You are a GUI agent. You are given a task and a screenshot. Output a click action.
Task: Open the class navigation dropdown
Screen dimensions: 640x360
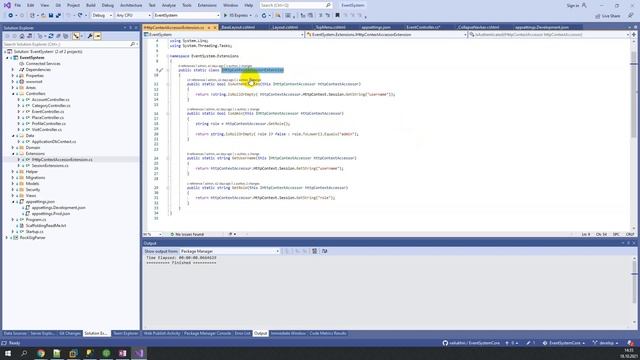click(386, 35)
